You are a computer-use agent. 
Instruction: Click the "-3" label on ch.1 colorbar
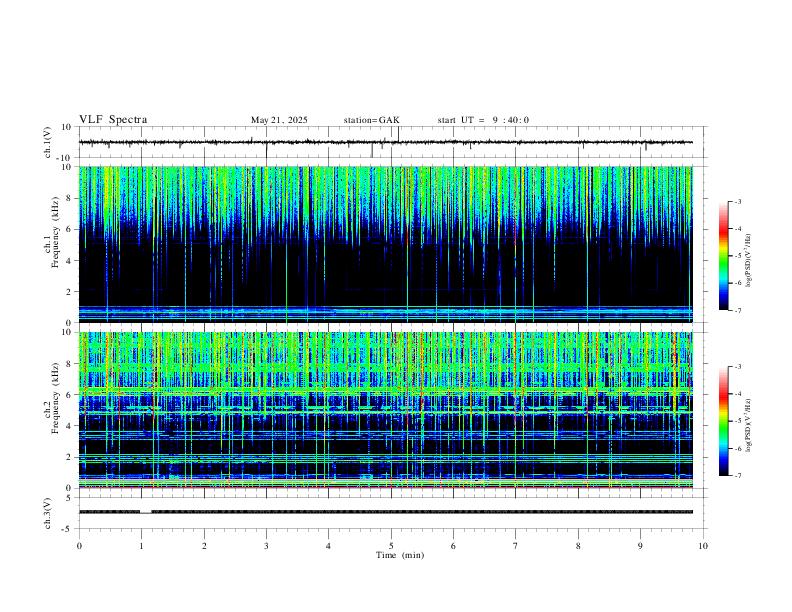tap(738, 201)
